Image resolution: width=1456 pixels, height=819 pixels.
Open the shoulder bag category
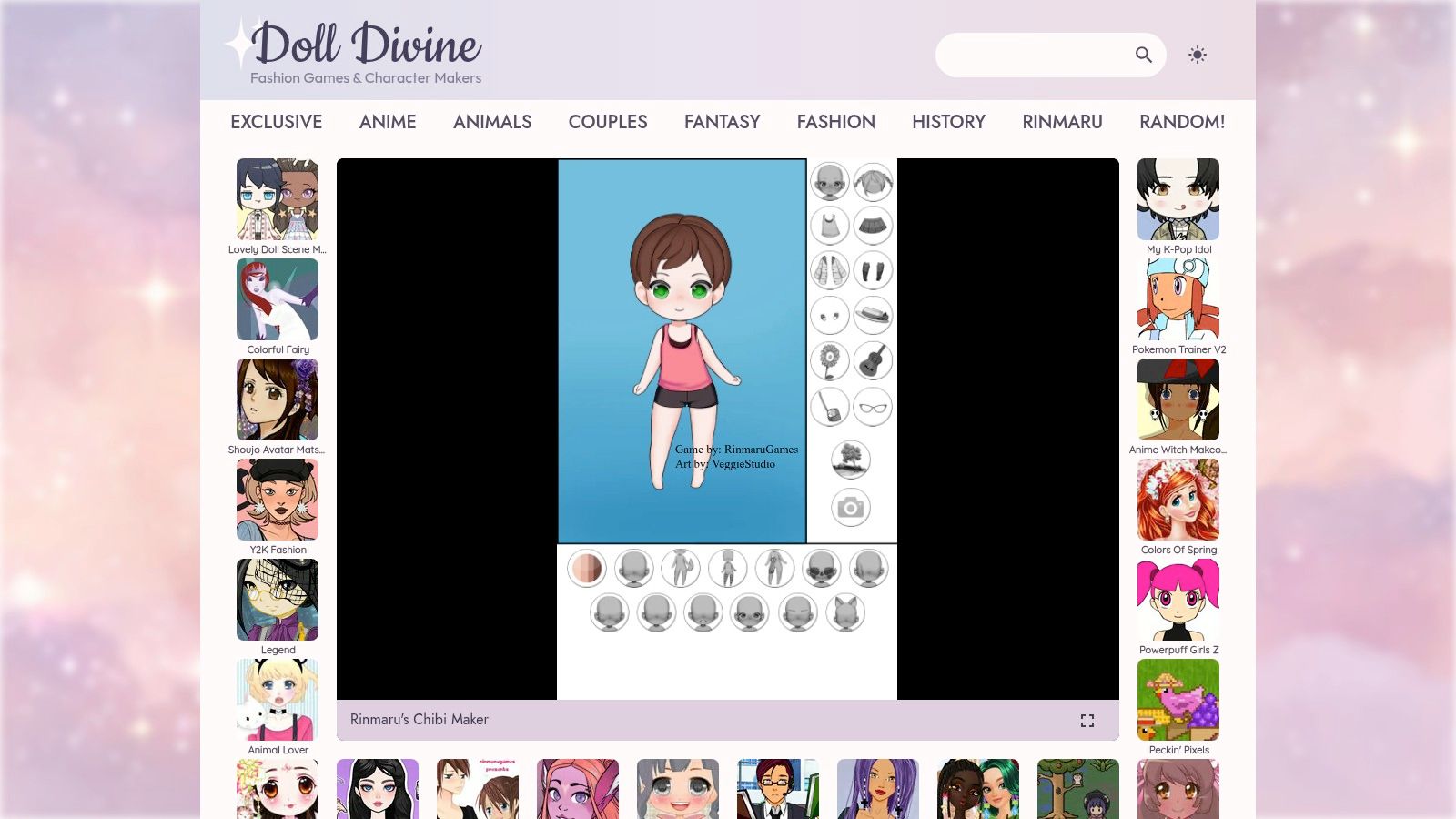pos(829,407)
